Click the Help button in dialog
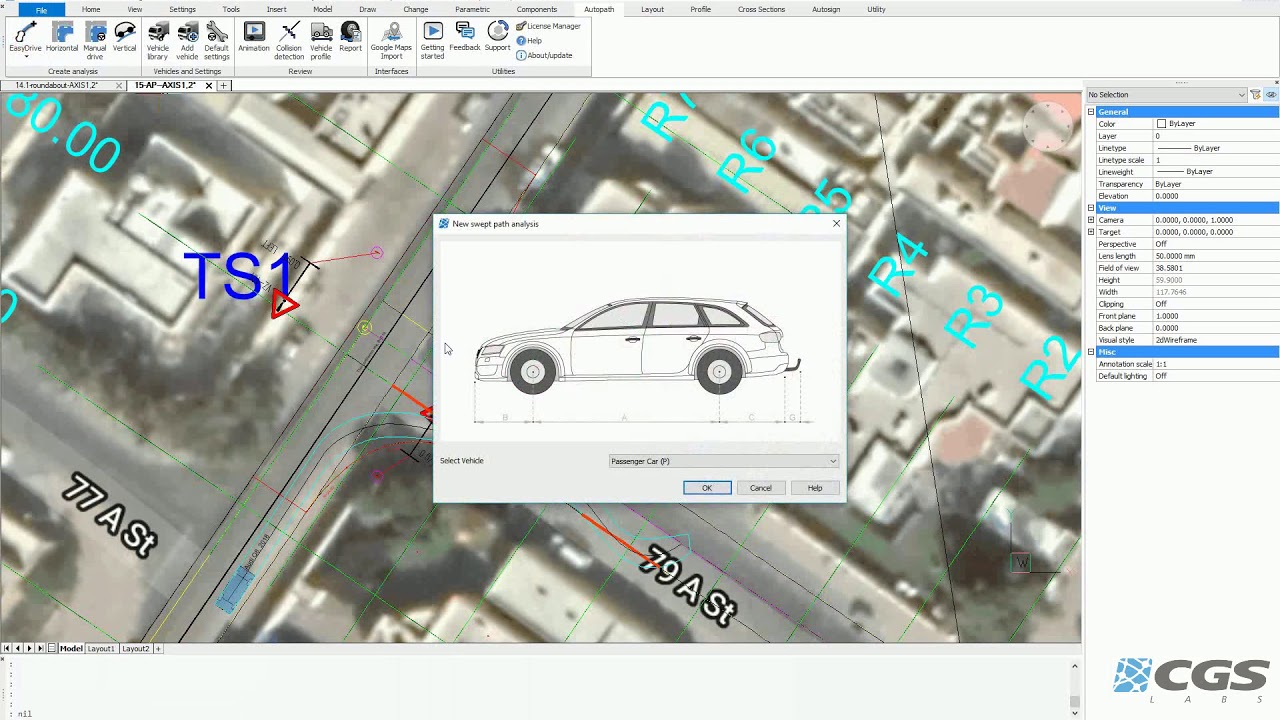Image resolution: width=1280 pixels, height=720 pixels. (815, 488)
